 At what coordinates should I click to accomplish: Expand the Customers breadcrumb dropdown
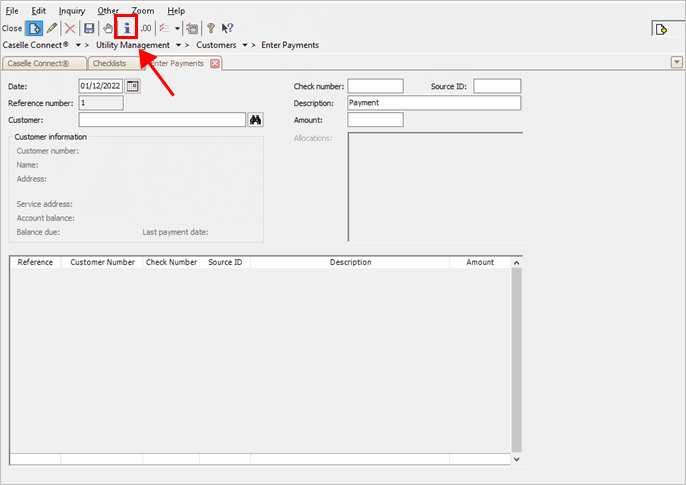[x=245, y=45]
